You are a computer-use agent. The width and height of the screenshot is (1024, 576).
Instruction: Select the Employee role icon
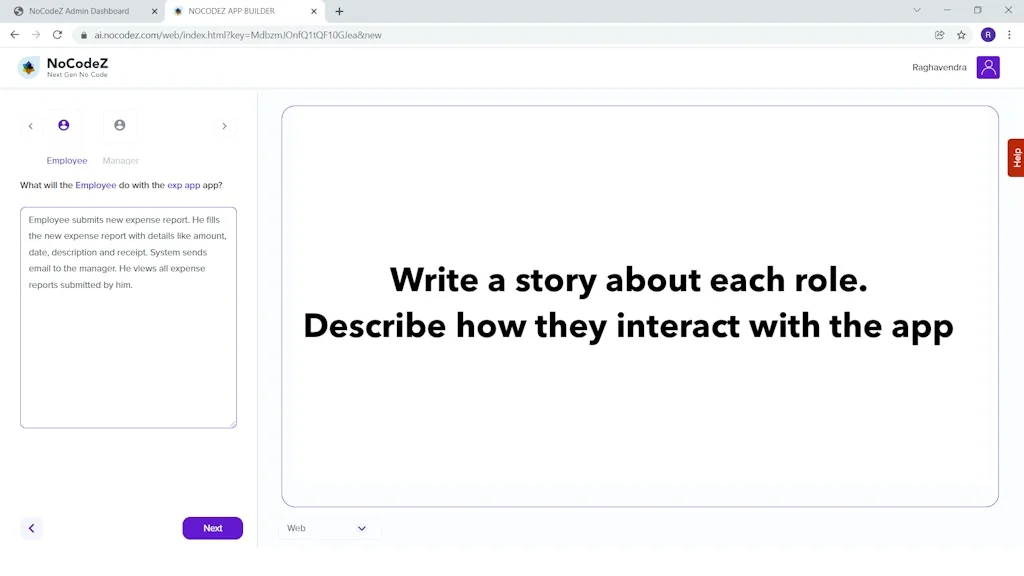[63, 125]
